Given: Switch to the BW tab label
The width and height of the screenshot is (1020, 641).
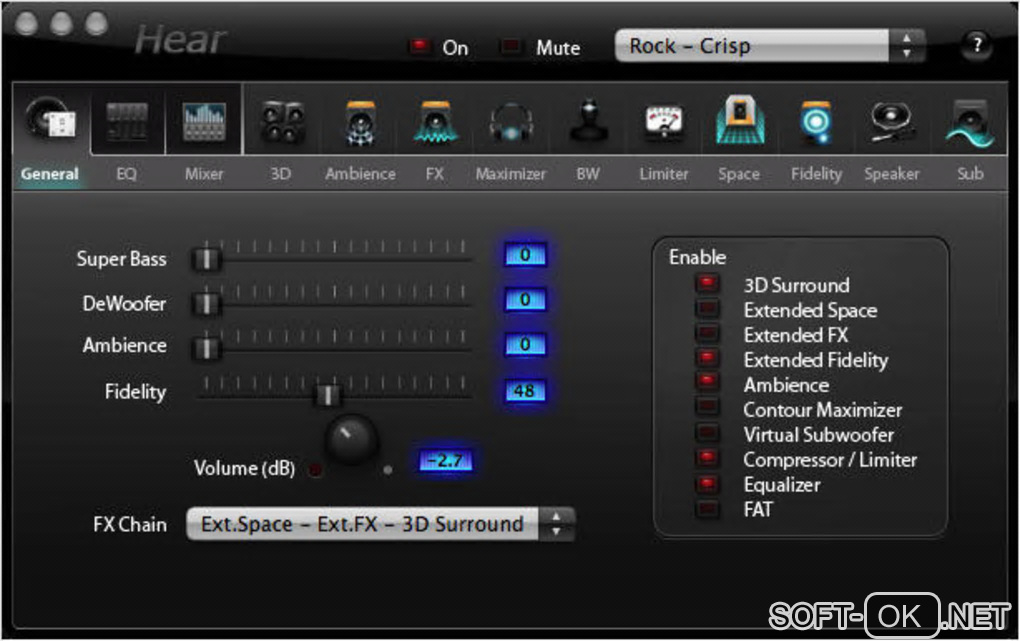Looking at the screenshot, I should click(587, 174).
